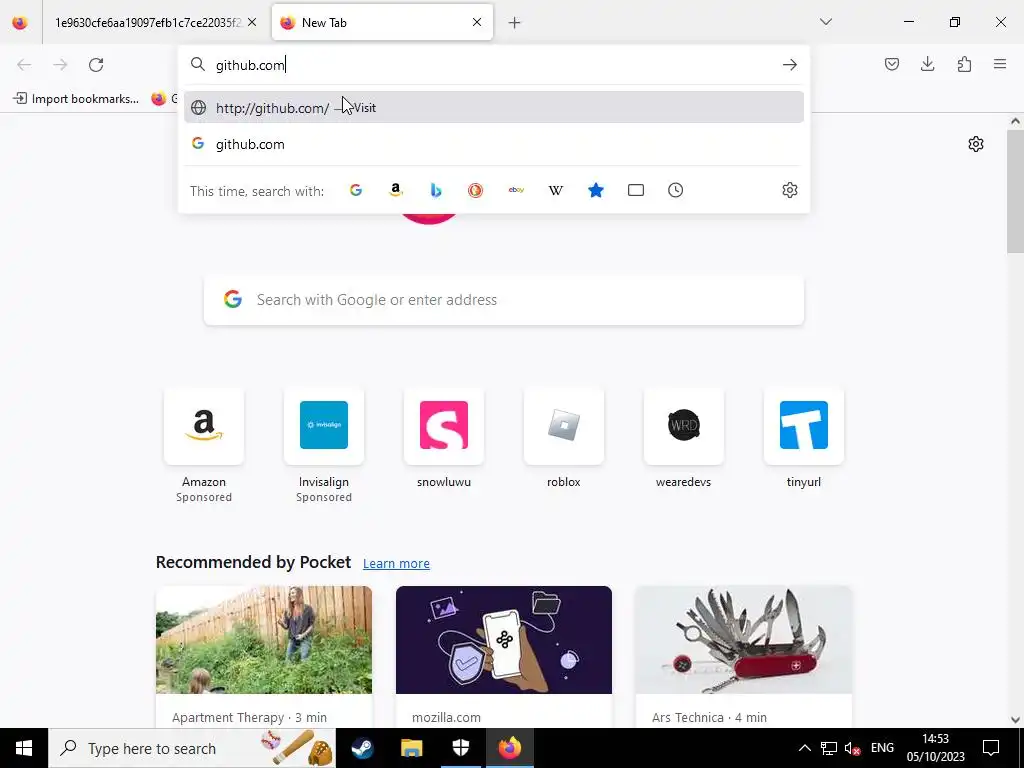The height and width of the screenshot is (768, 1024).
Task: Click the Firefox taskbar icon
Action: pyautogui.click(x=509, y=748)
